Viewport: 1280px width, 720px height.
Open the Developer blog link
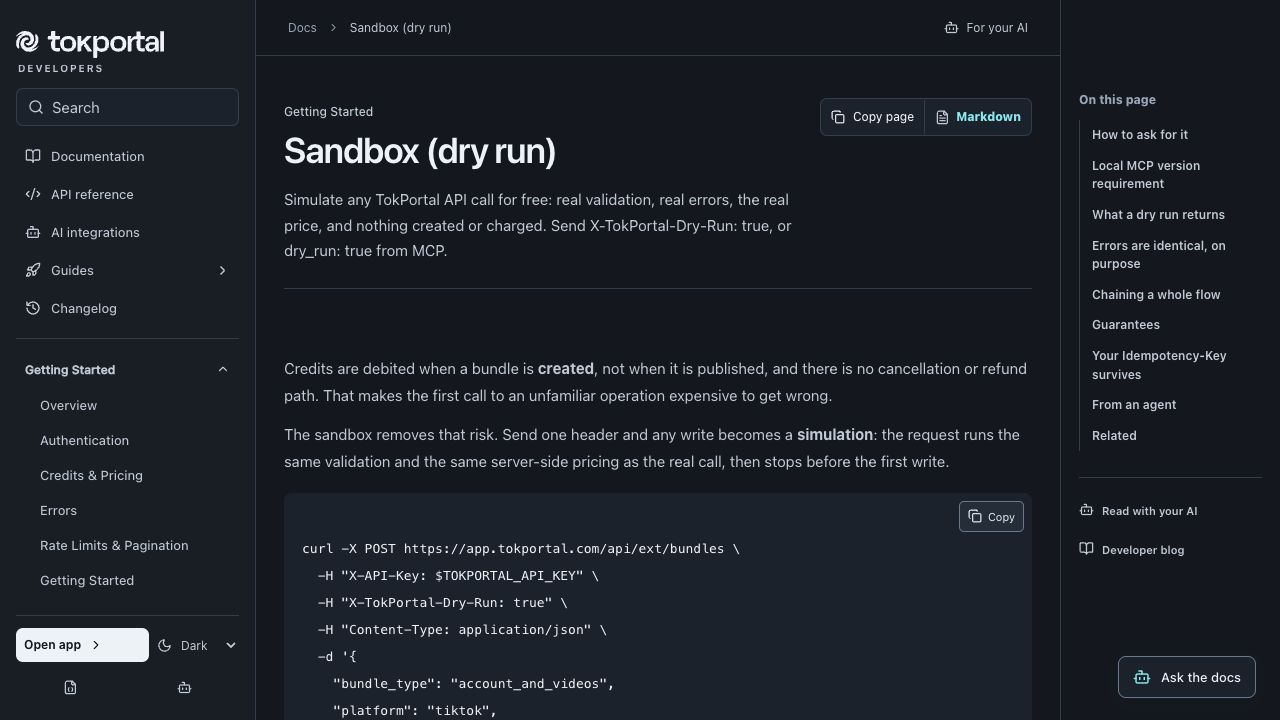tap(1132, 549)
